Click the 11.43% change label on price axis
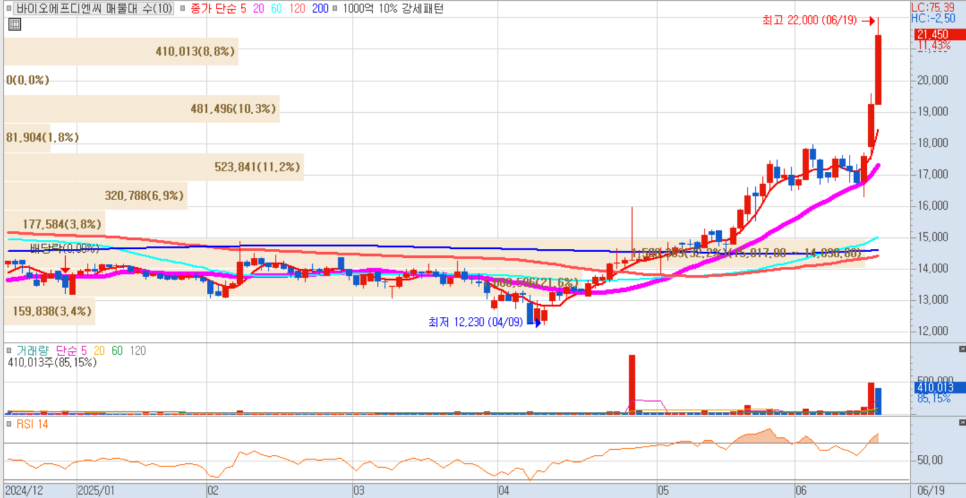The image size is (966, 498). click(933, 46)
